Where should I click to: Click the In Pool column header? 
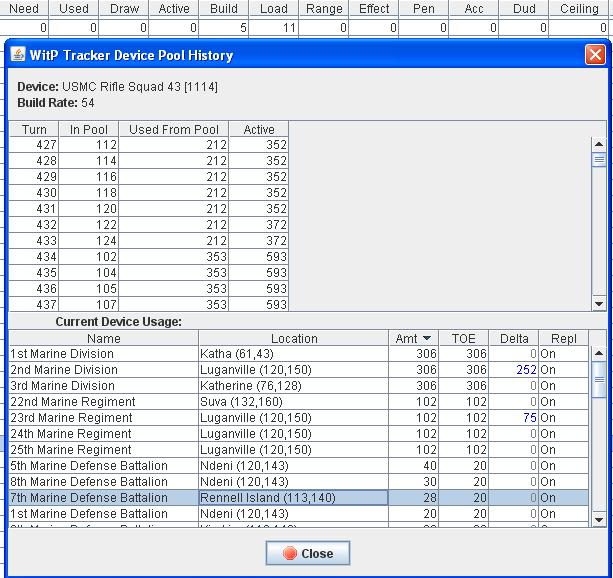pyautogui.click(x=88, y=129)
